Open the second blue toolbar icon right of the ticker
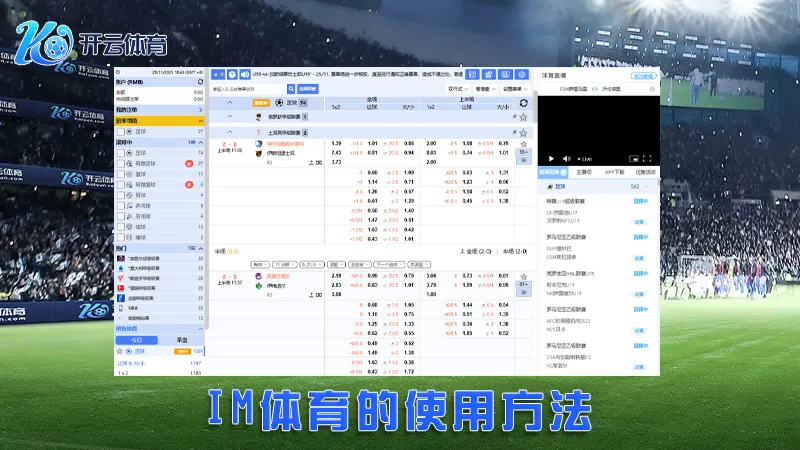The width and height of the screenshot is (800, 450). (x=489, y=74)
